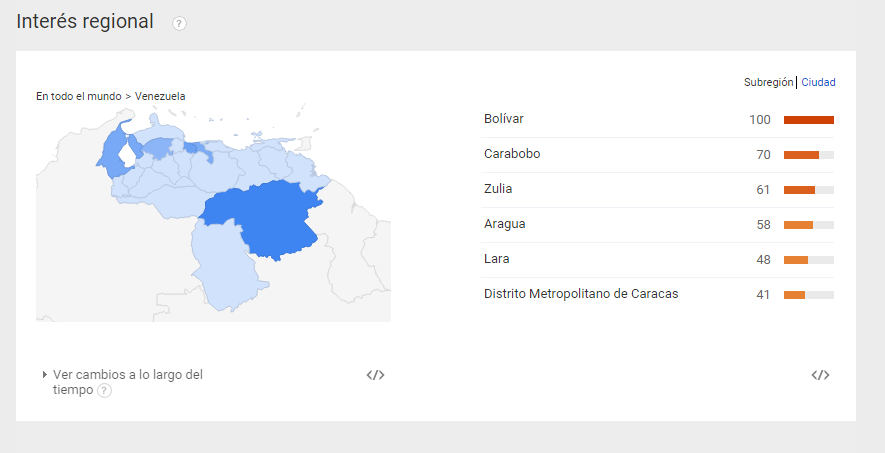Click the Zulia list entry
Screen dimensions: 885x453
[x=498, y=189]
